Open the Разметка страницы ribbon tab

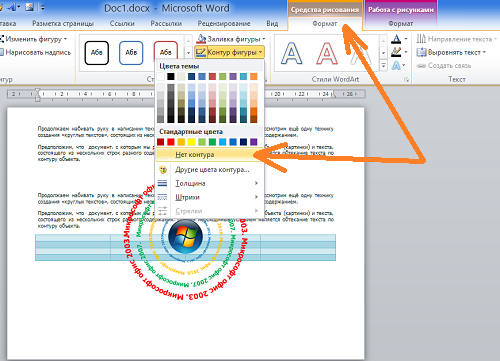tap(63, 24)
